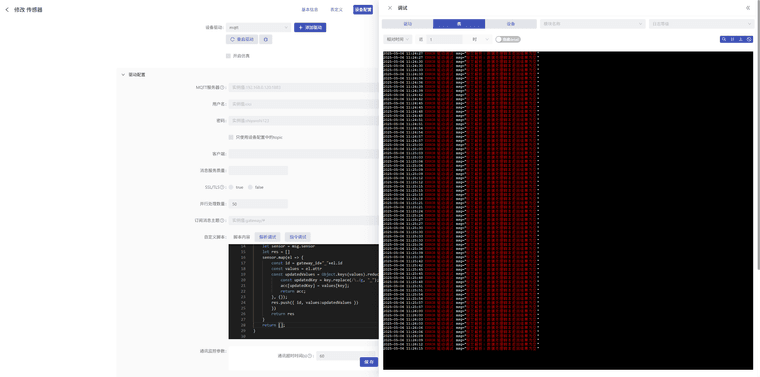
Task: Select the SSL/TLS true radio button
Action: click(231, 187)
